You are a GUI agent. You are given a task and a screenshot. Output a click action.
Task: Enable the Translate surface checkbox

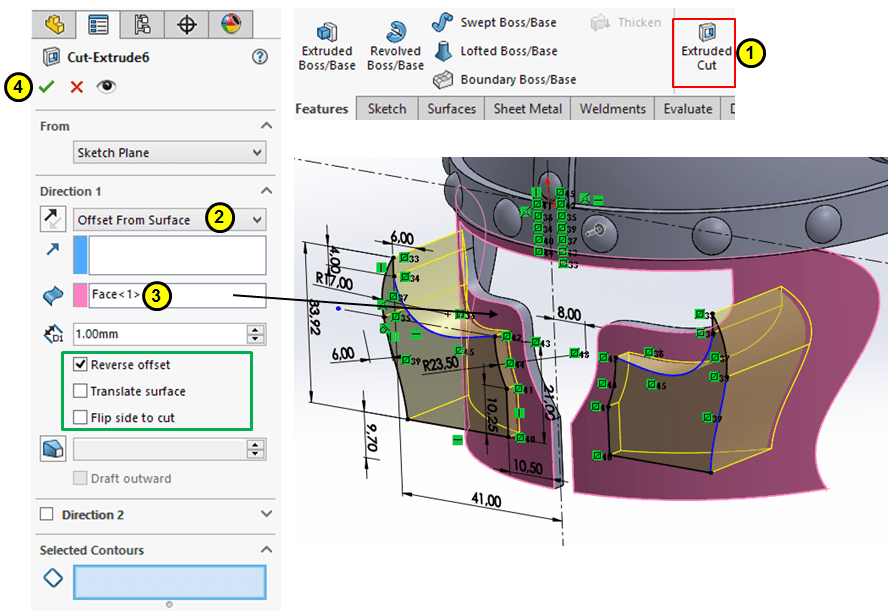tap(81, 391)
